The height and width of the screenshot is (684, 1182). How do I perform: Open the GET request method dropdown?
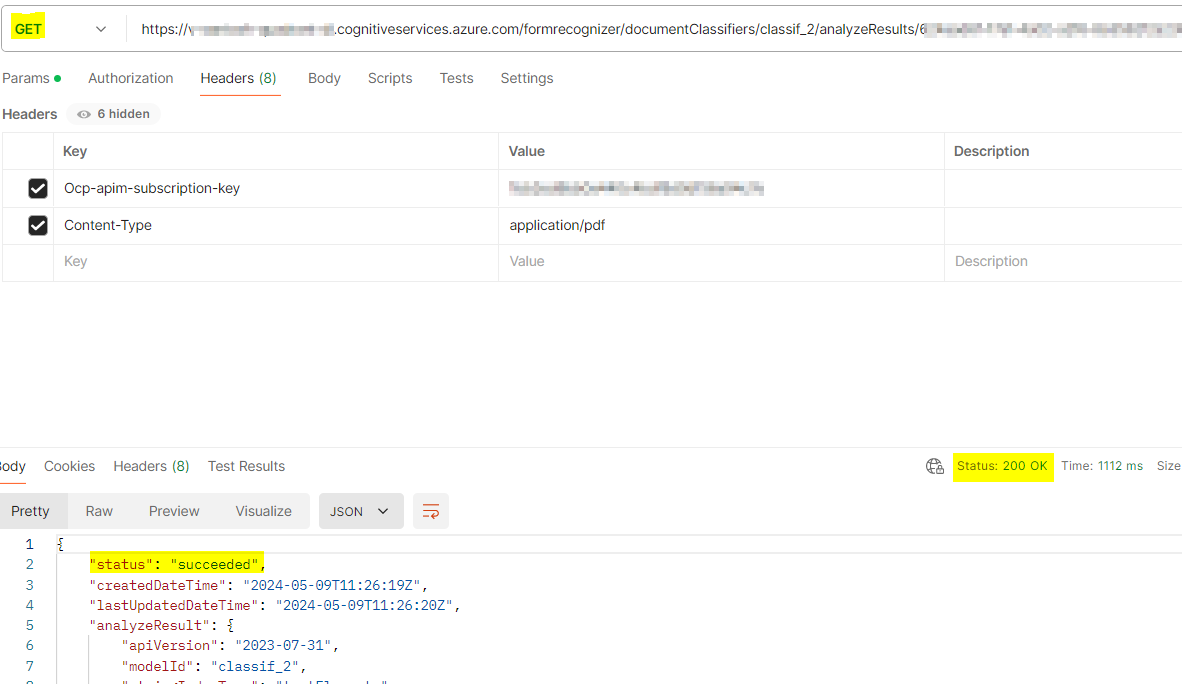tap(100, 27)
